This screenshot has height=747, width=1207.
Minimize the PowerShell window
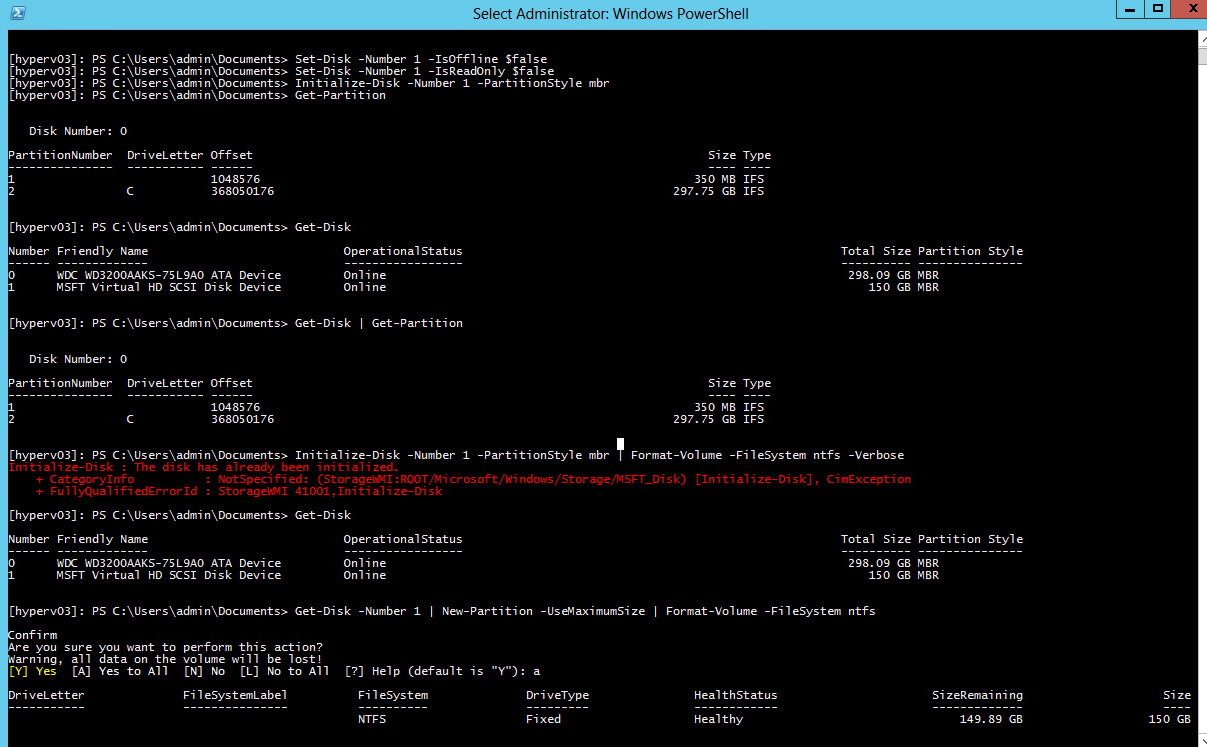(1130, 10)
